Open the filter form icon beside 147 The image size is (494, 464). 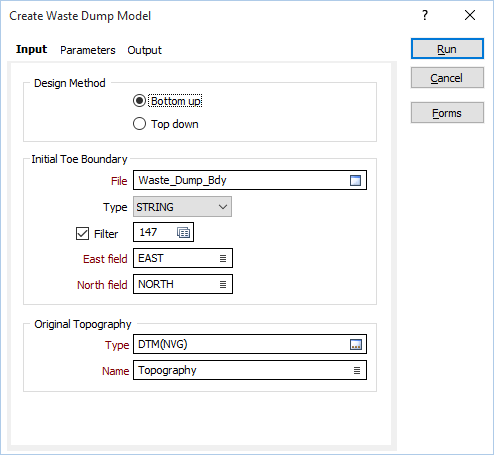click(183, 232)
